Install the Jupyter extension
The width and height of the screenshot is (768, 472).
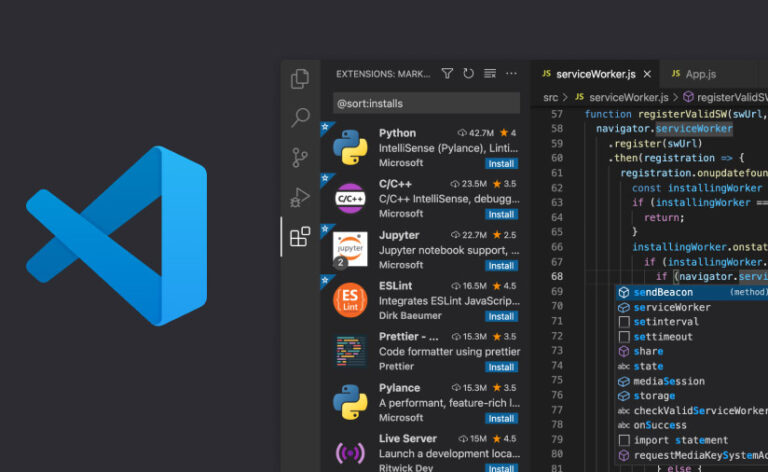(501, 265)
